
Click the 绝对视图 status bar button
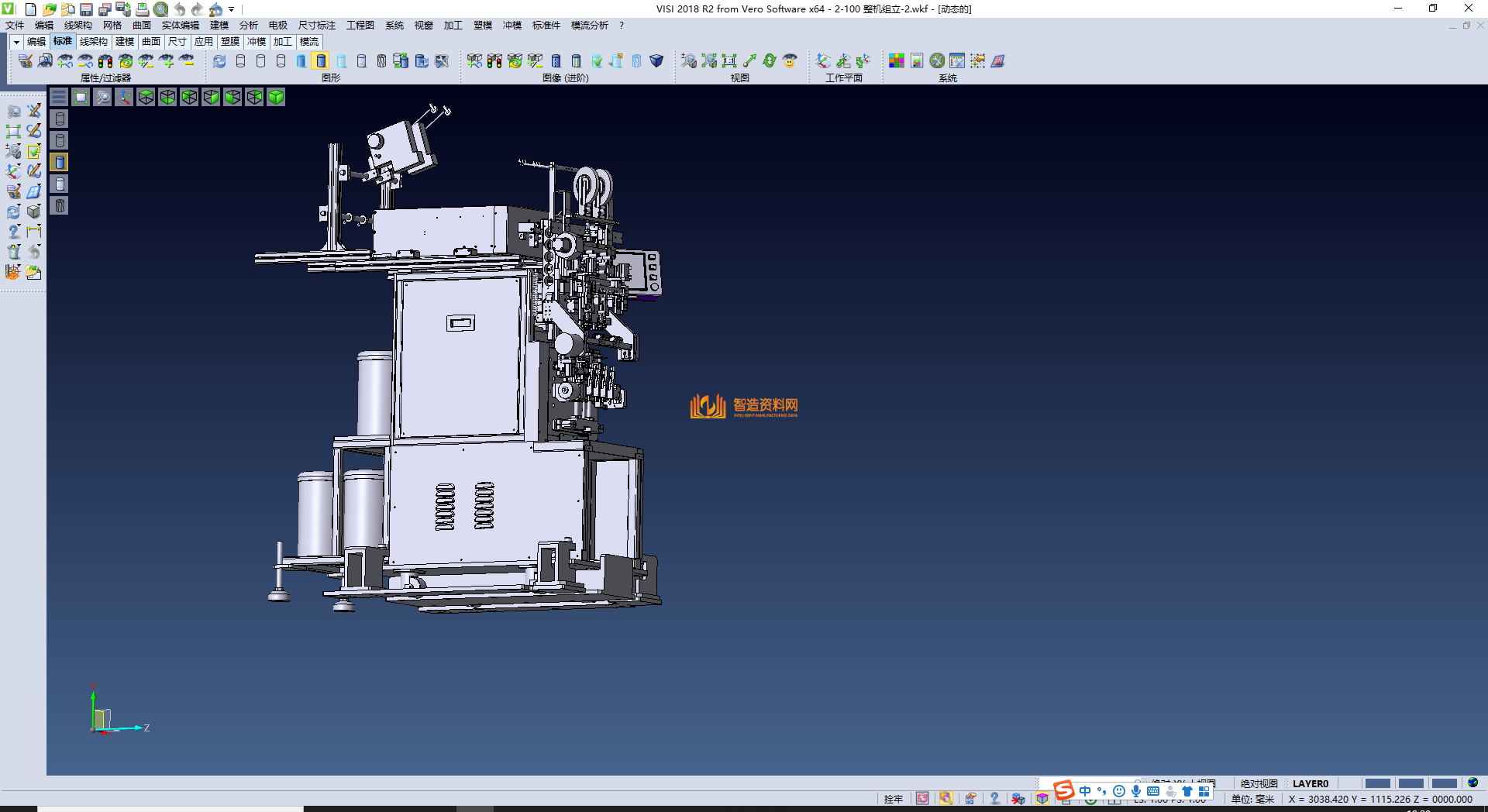1259,783
